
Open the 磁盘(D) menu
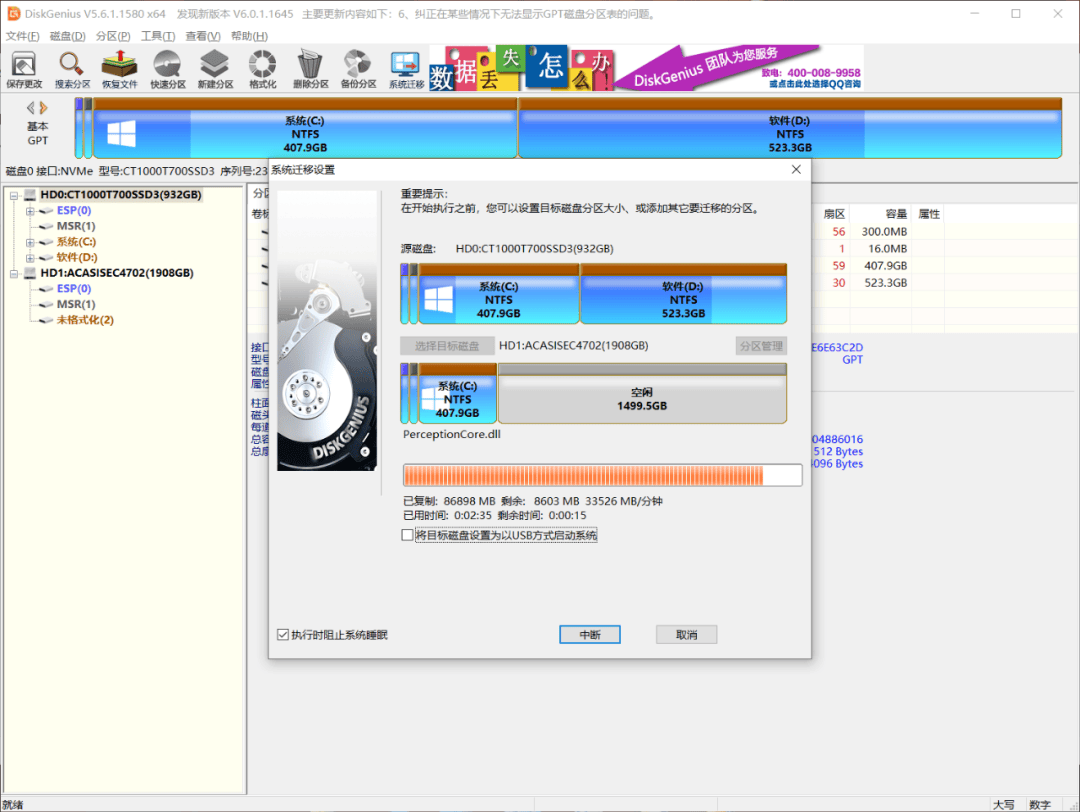(x=67, y=36)
